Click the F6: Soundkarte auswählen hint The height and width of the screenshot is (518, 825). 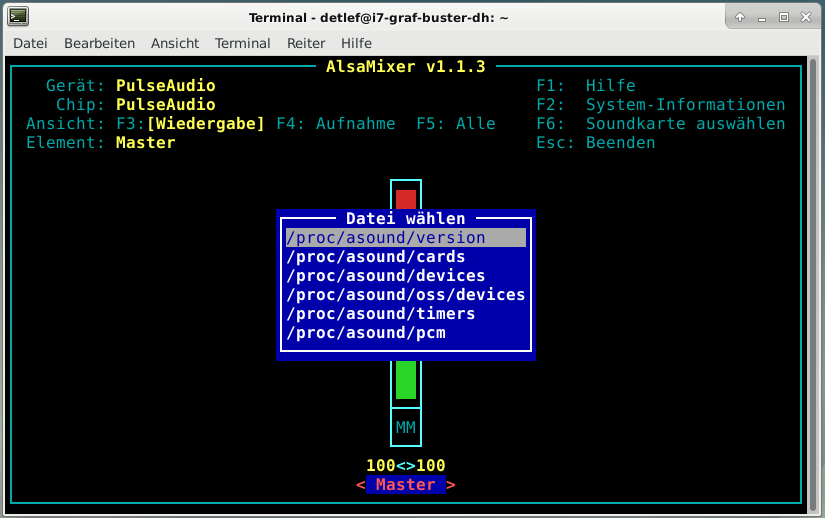[x=660, y=124]
